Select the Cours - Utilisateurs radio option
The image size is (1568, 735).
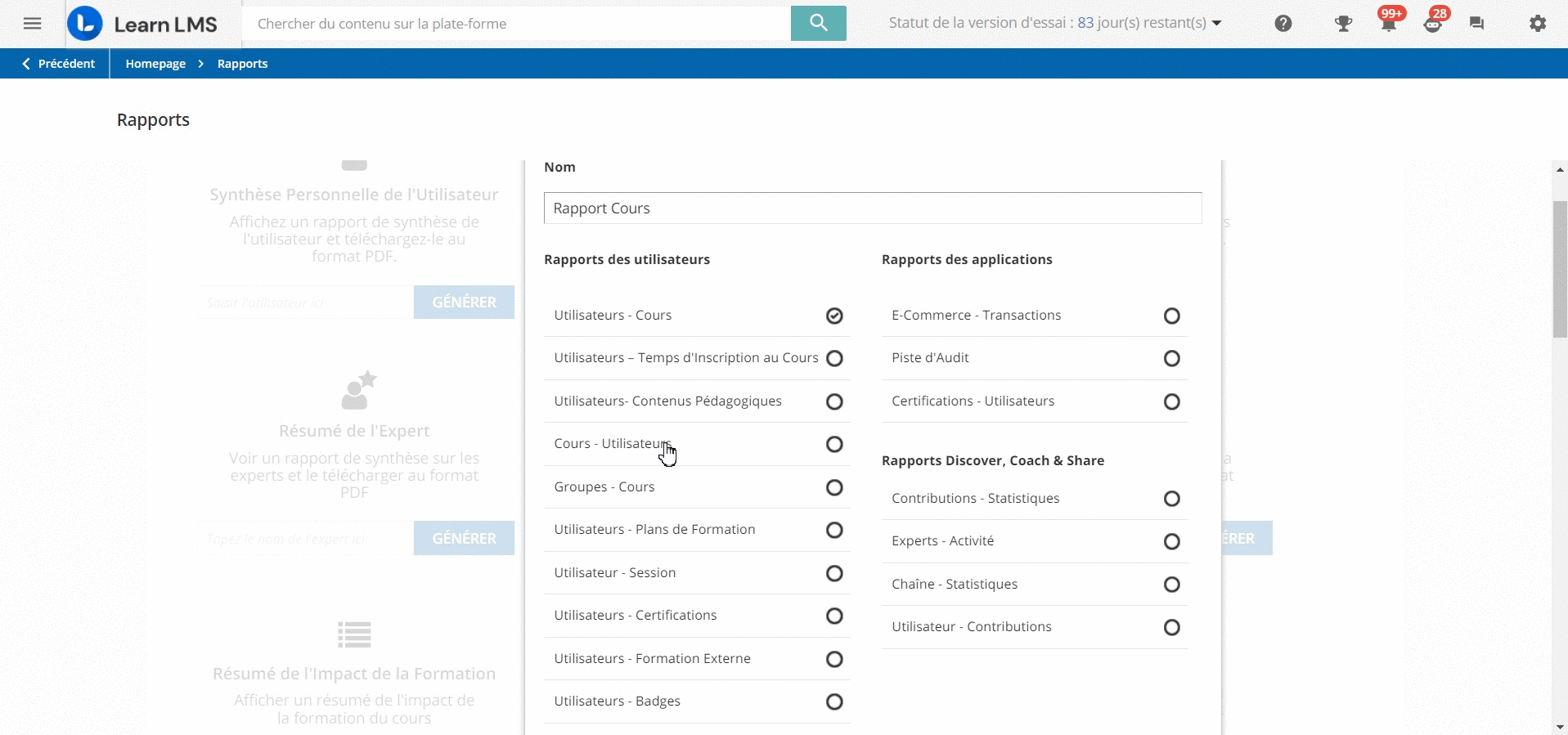tap(833, 444)
